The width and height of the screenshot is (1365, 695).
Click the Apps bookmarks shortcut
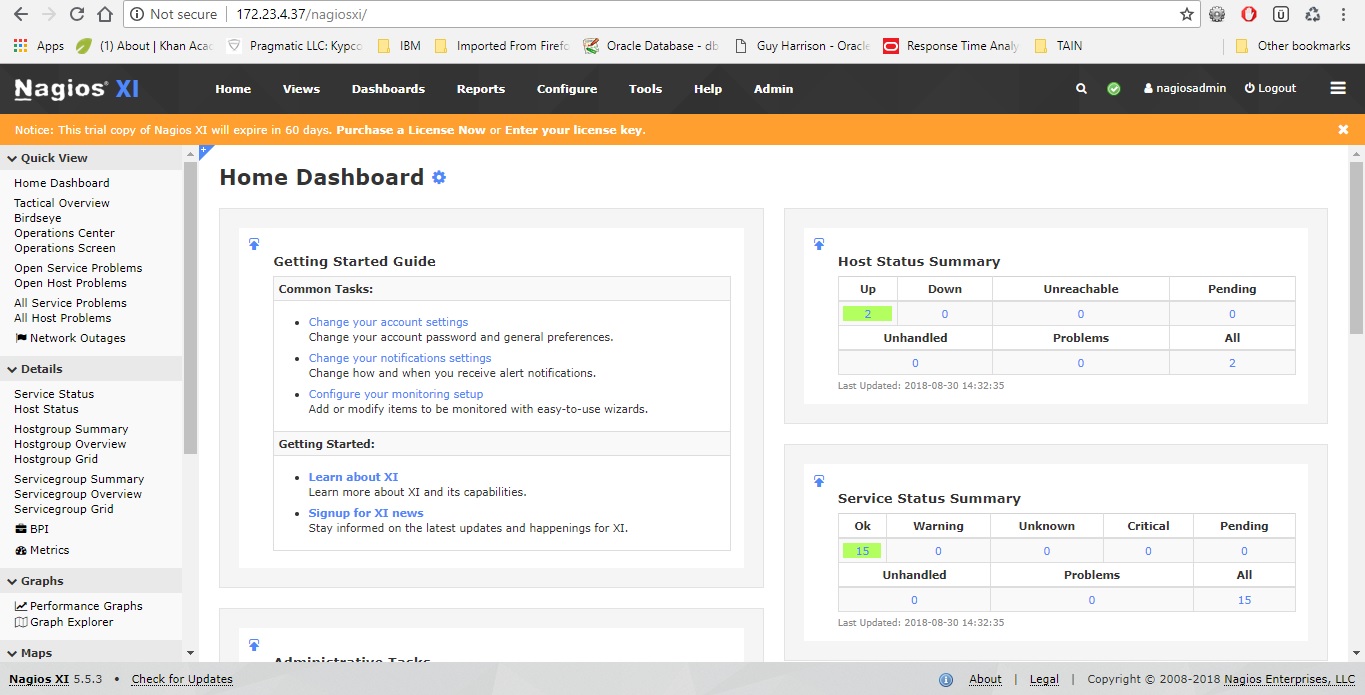[38, 46]
